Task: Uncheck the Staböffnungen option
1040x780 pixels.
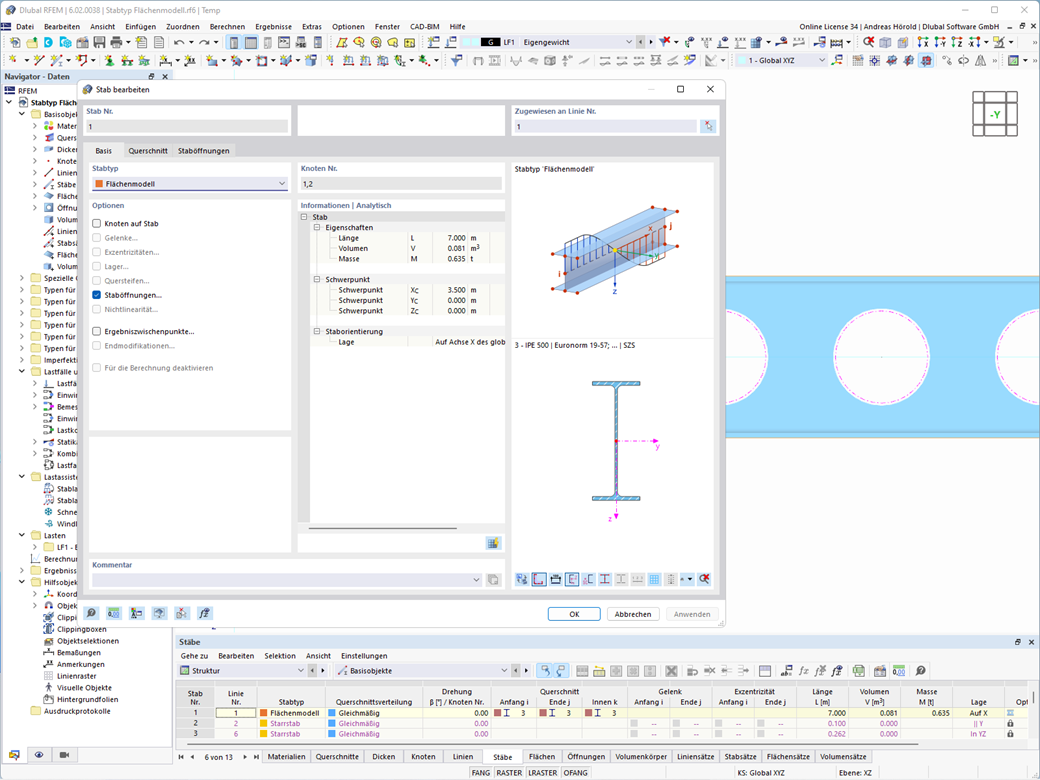Action: coord(97,295)
